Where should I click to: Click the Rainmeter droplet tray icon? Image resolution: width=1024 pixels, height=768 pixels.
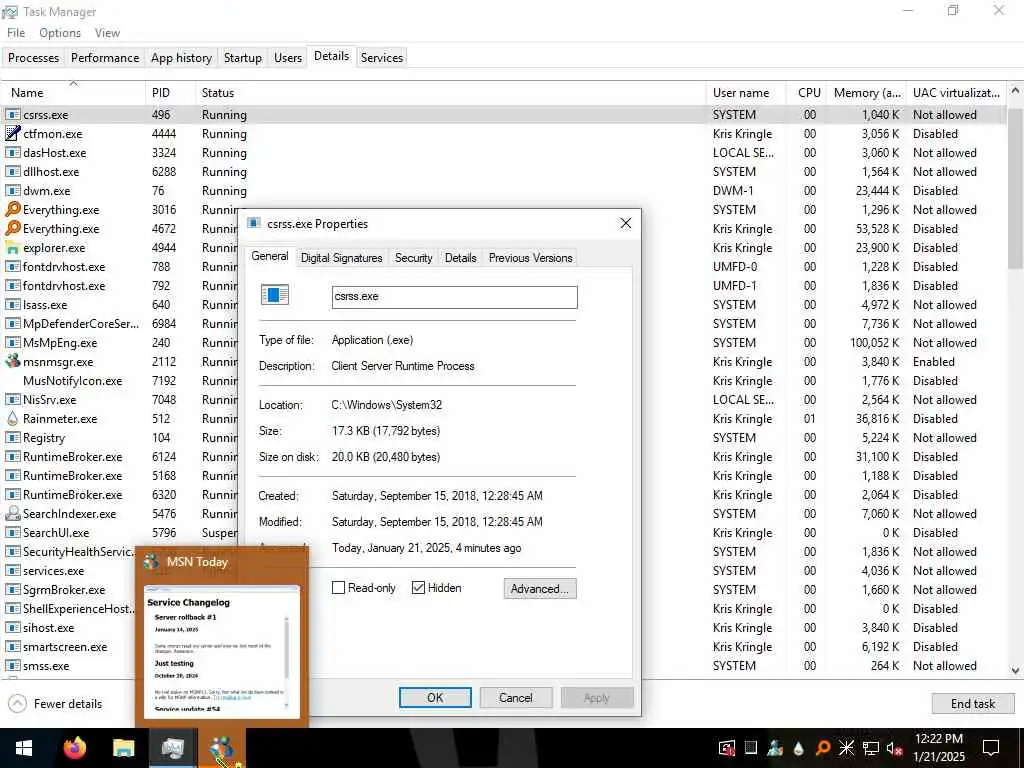pyautogui.click(x=799, y=748)
